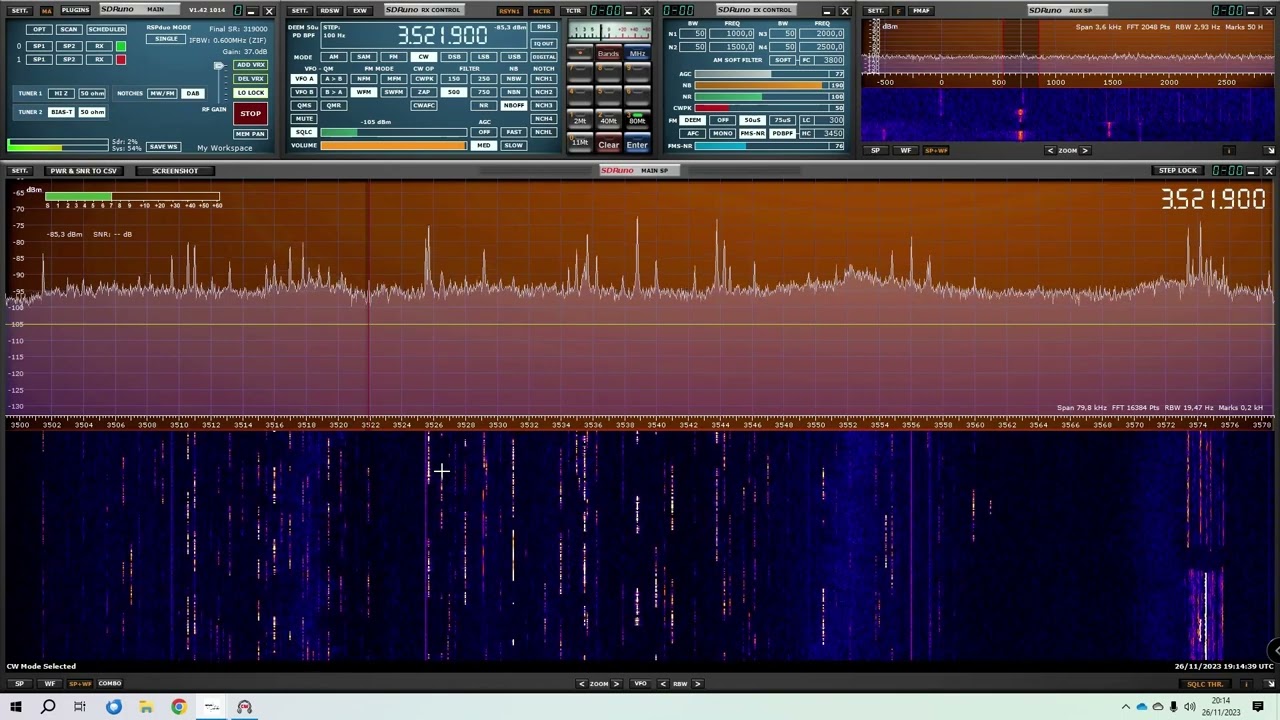Click the Enter key on the frequency keypad
The height and width of the screenshot is (720, 1280).
point(637,145)
